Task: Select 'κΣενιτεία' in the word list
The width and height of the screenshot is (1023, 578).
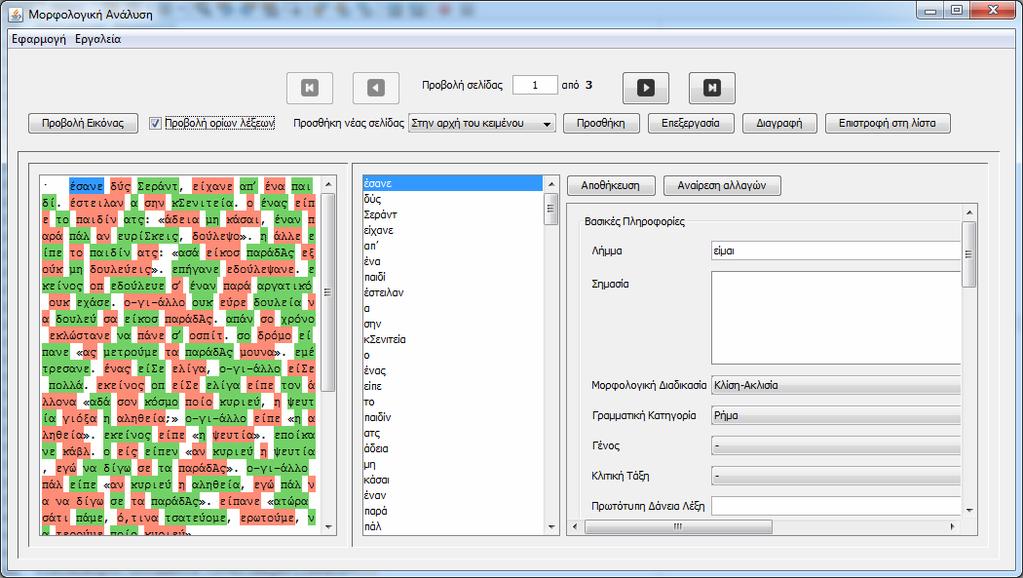Action: tap(453, 339)
